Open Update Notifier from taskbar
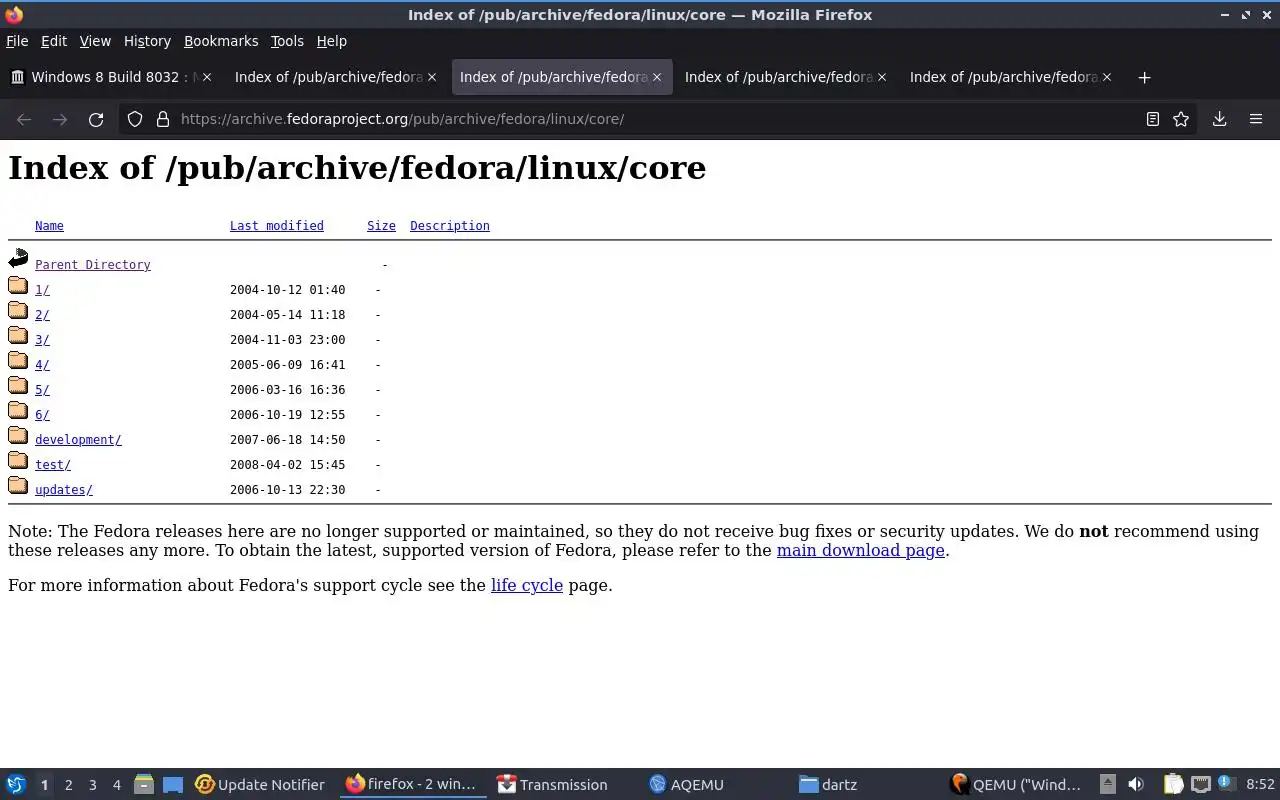This screenshot has height=800, width=1280. pos(260,785)
